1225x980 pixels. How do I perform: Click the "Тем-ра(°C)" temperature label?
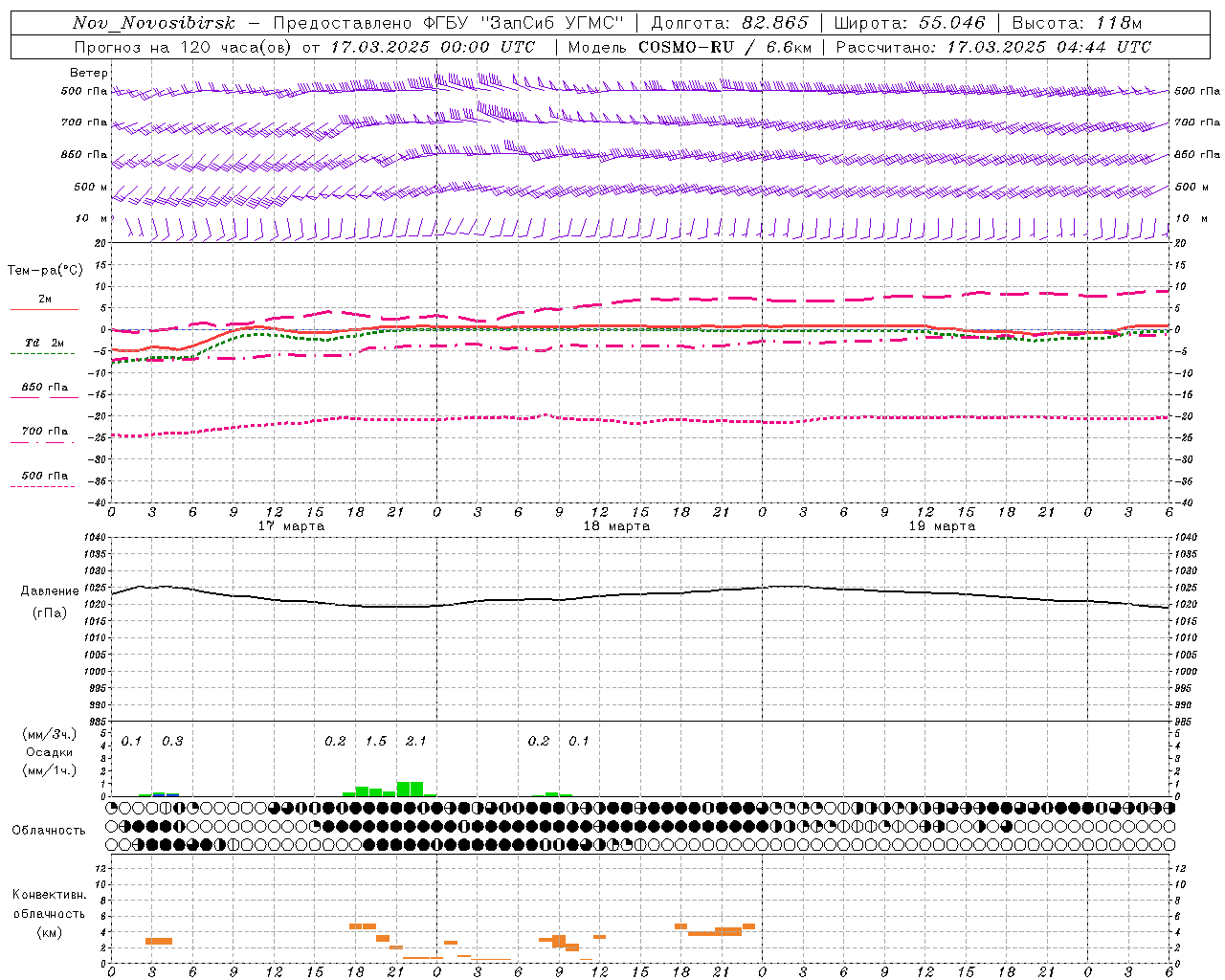point(45,271)
